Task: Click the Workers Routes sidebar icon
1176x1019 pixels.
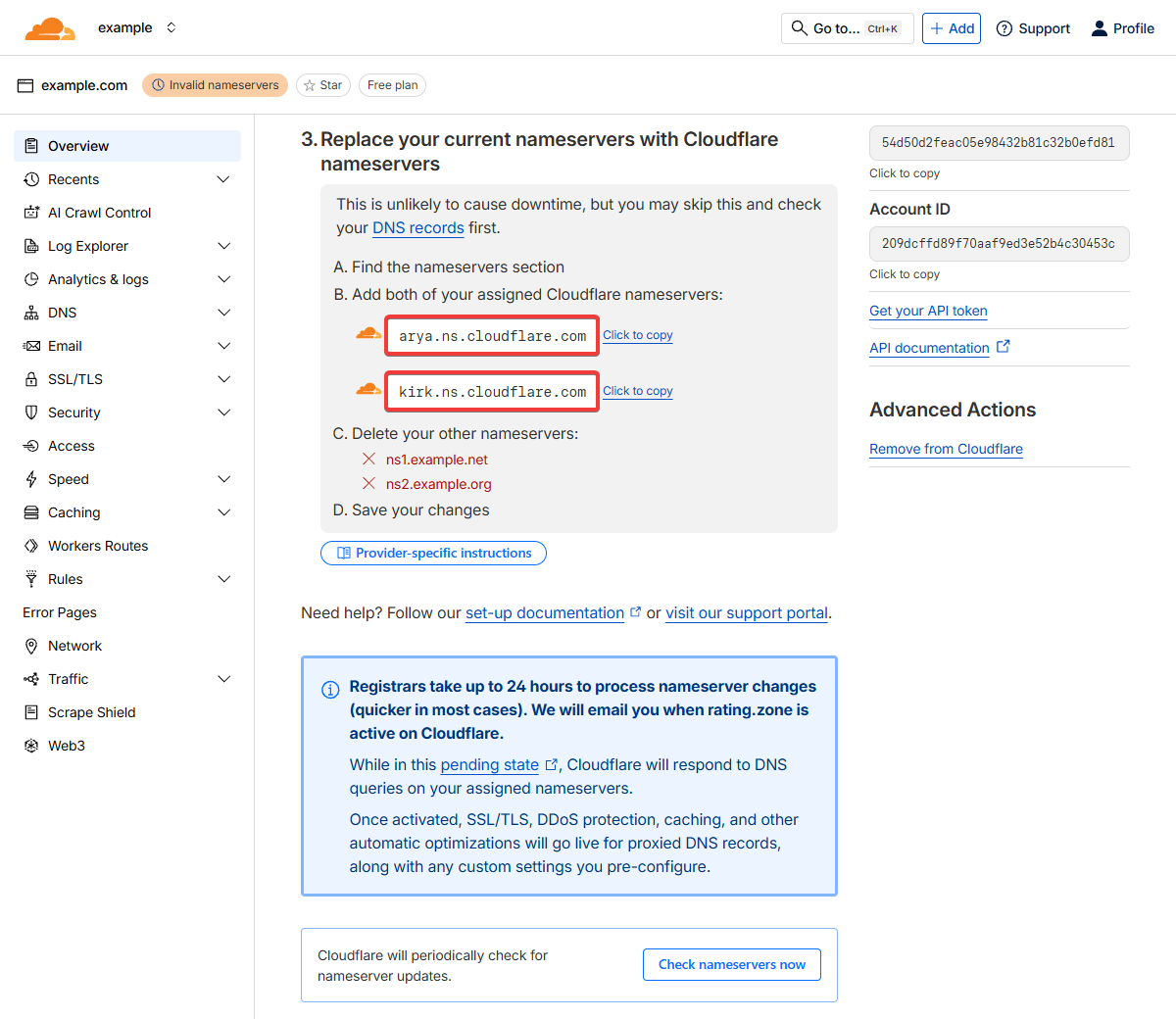Action: pos(31,546)
